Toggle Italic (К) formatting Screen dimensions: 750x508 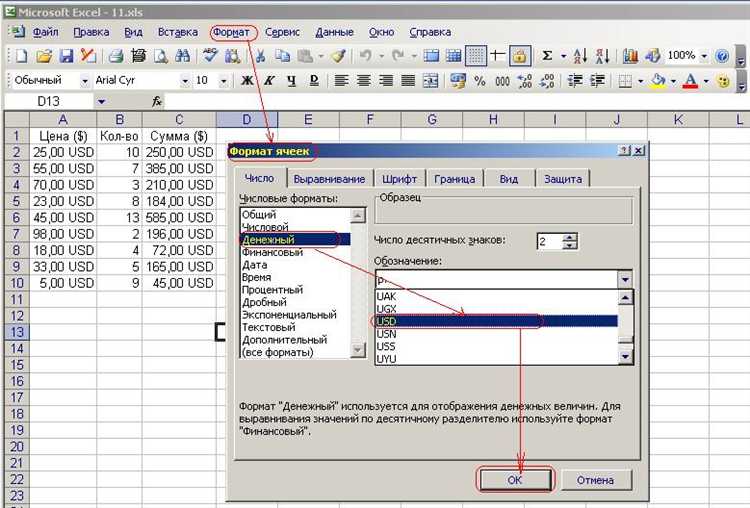pos(269,81)
